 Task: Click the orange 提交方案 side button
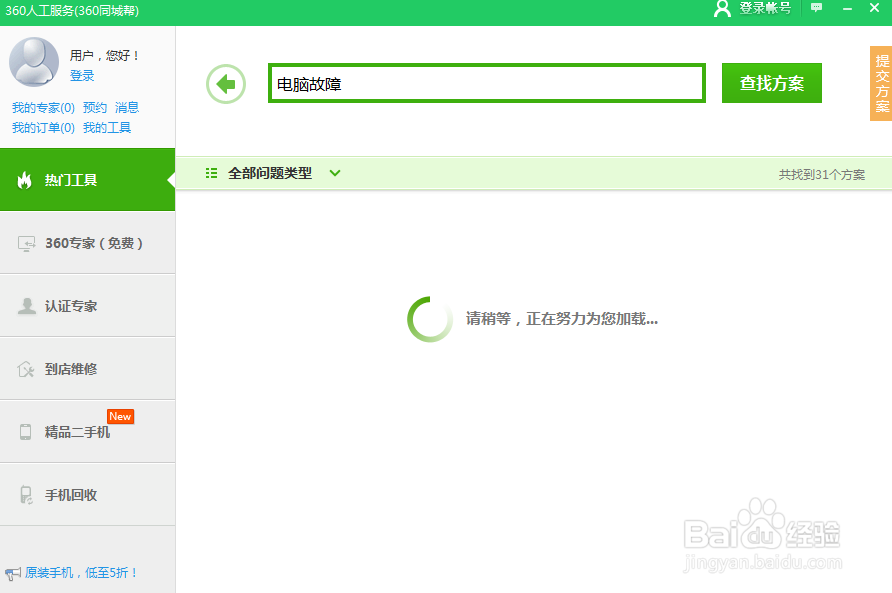pos(881,84)
